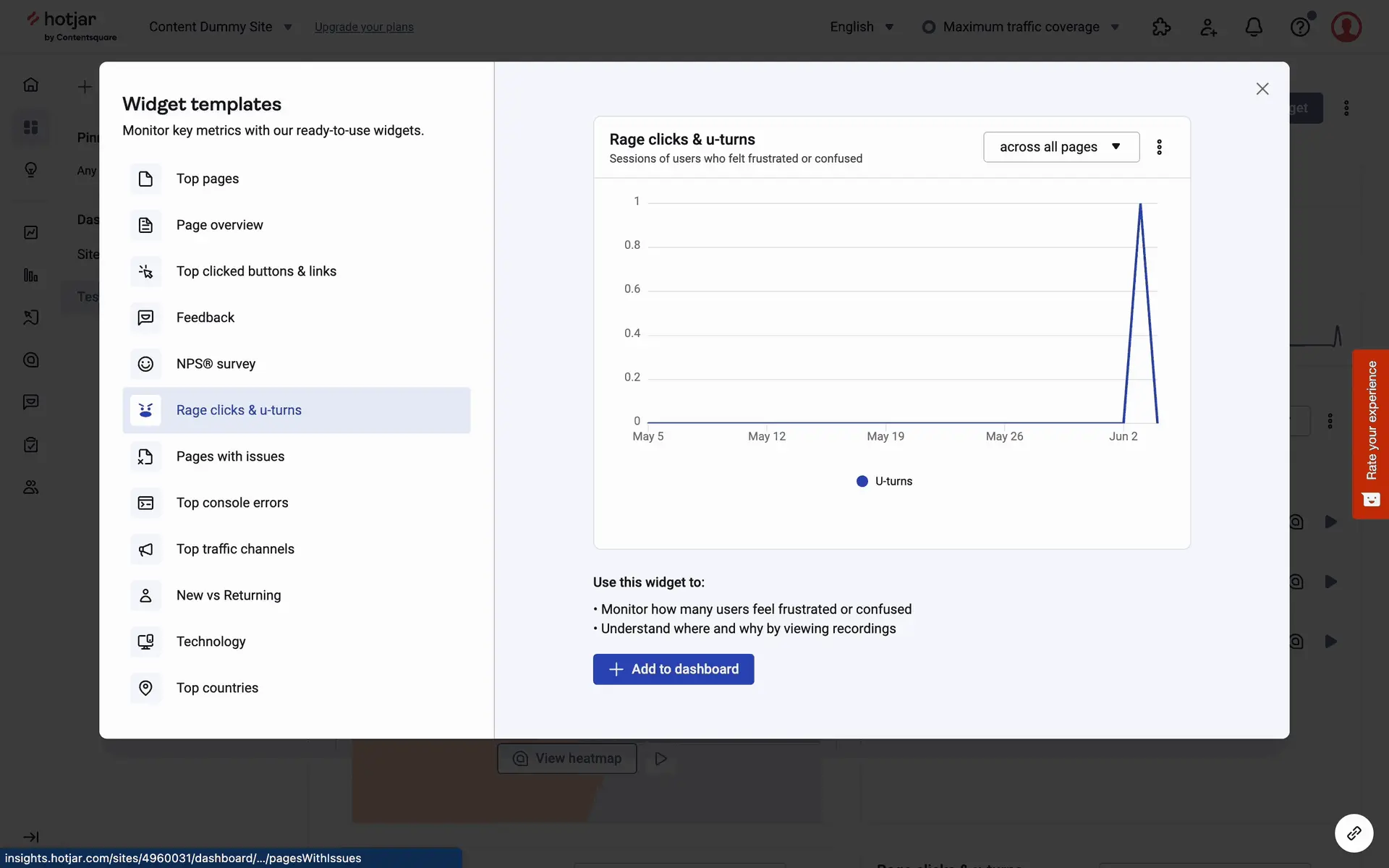Choose the Top traffic channels template

click(x=235, y=549)
